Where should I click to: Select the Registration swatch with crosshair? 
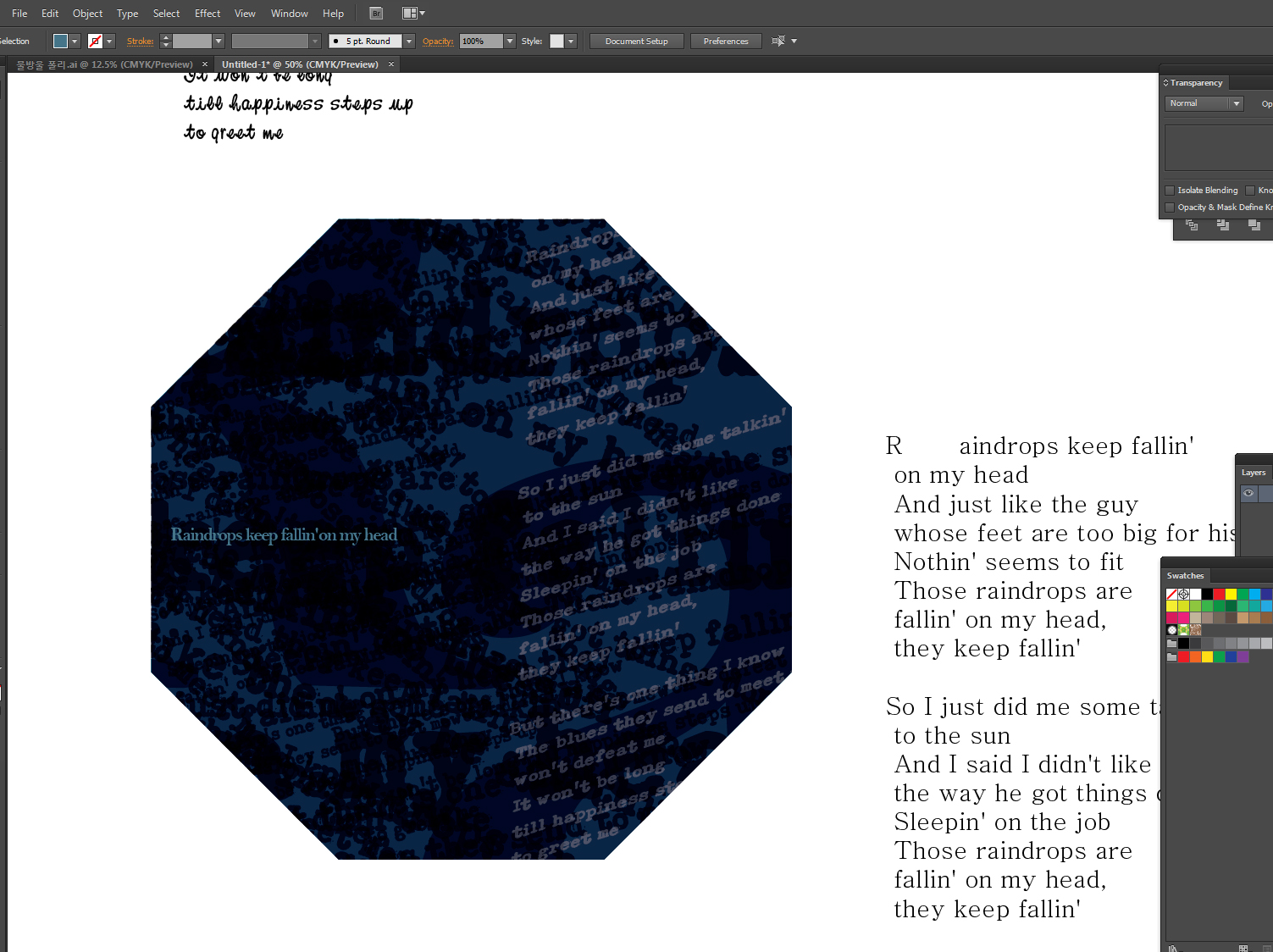1183,595
